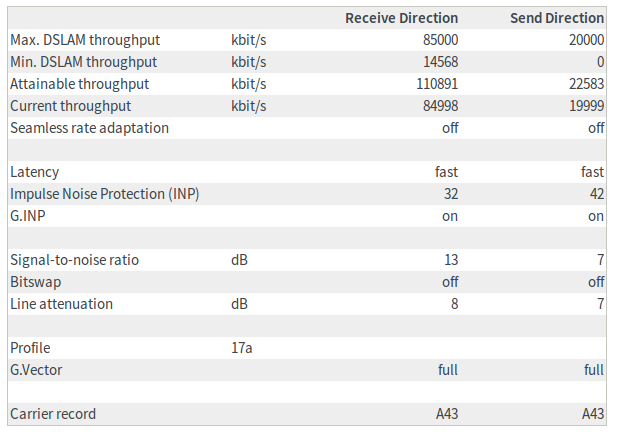
Task: Click the Receive Direction column header
Action: [x=401, y=18]
